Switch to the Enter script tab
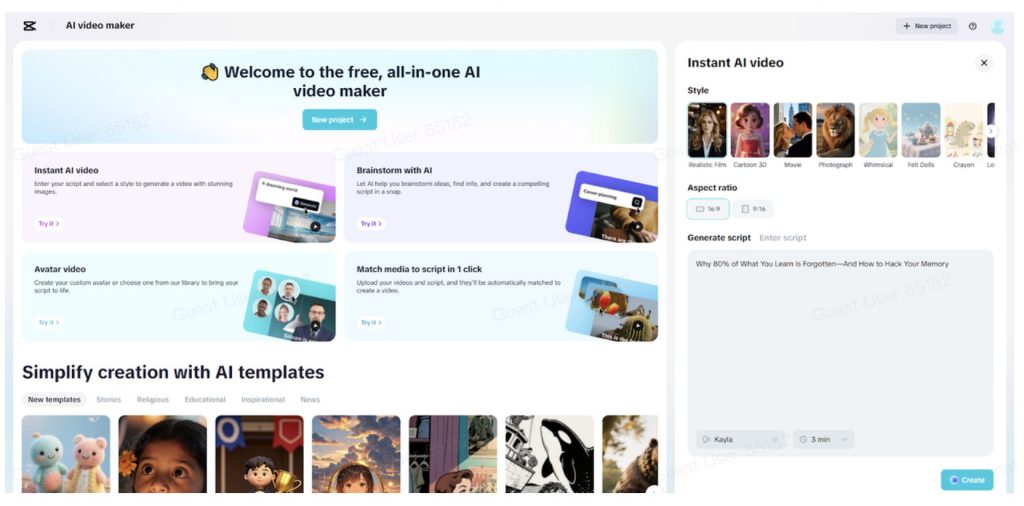The image size is (1024, 506). 782,238
